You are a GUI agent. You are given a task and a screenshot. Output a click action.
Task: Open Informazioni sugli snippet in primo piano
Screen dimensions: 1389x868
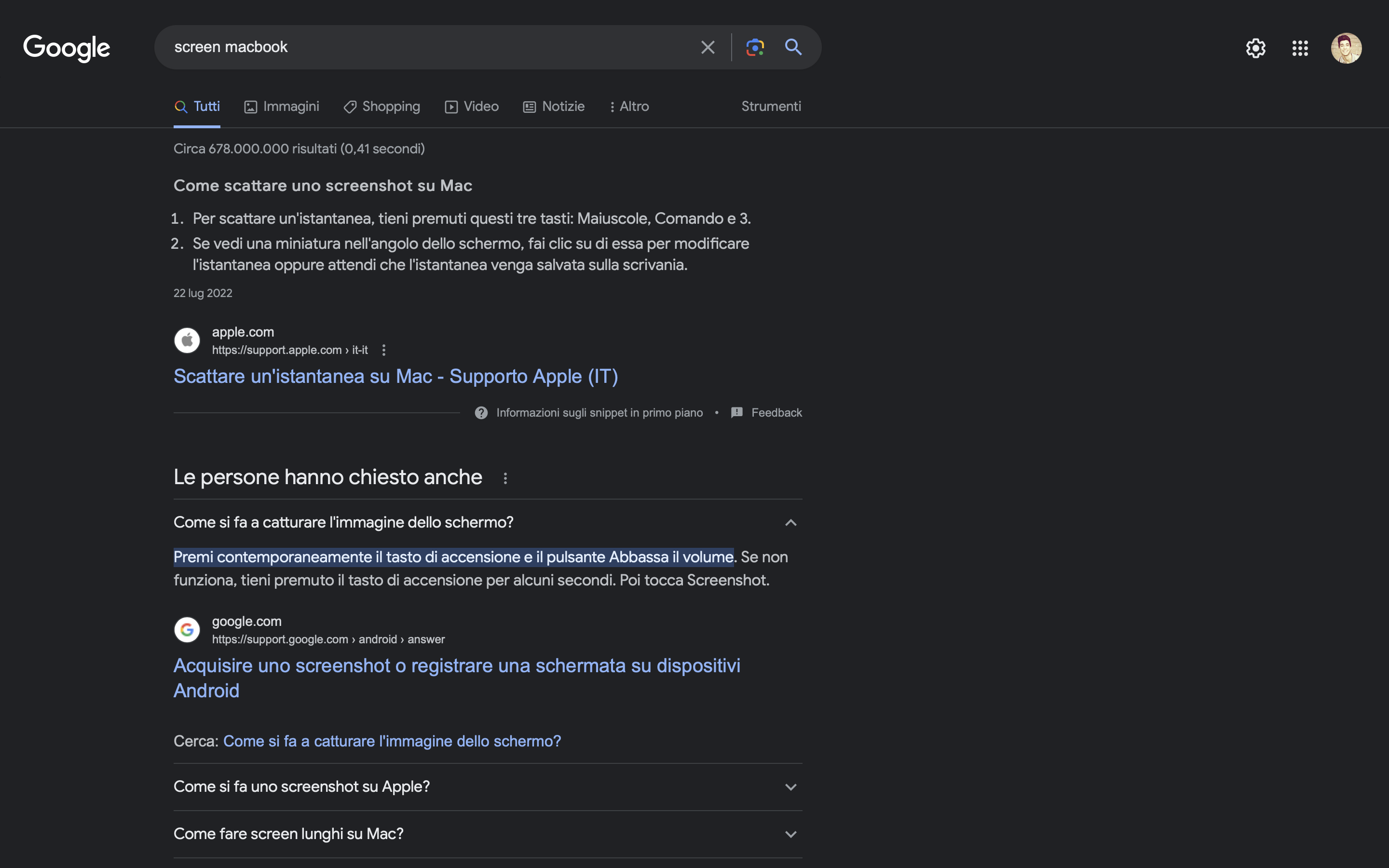point(599,413)
